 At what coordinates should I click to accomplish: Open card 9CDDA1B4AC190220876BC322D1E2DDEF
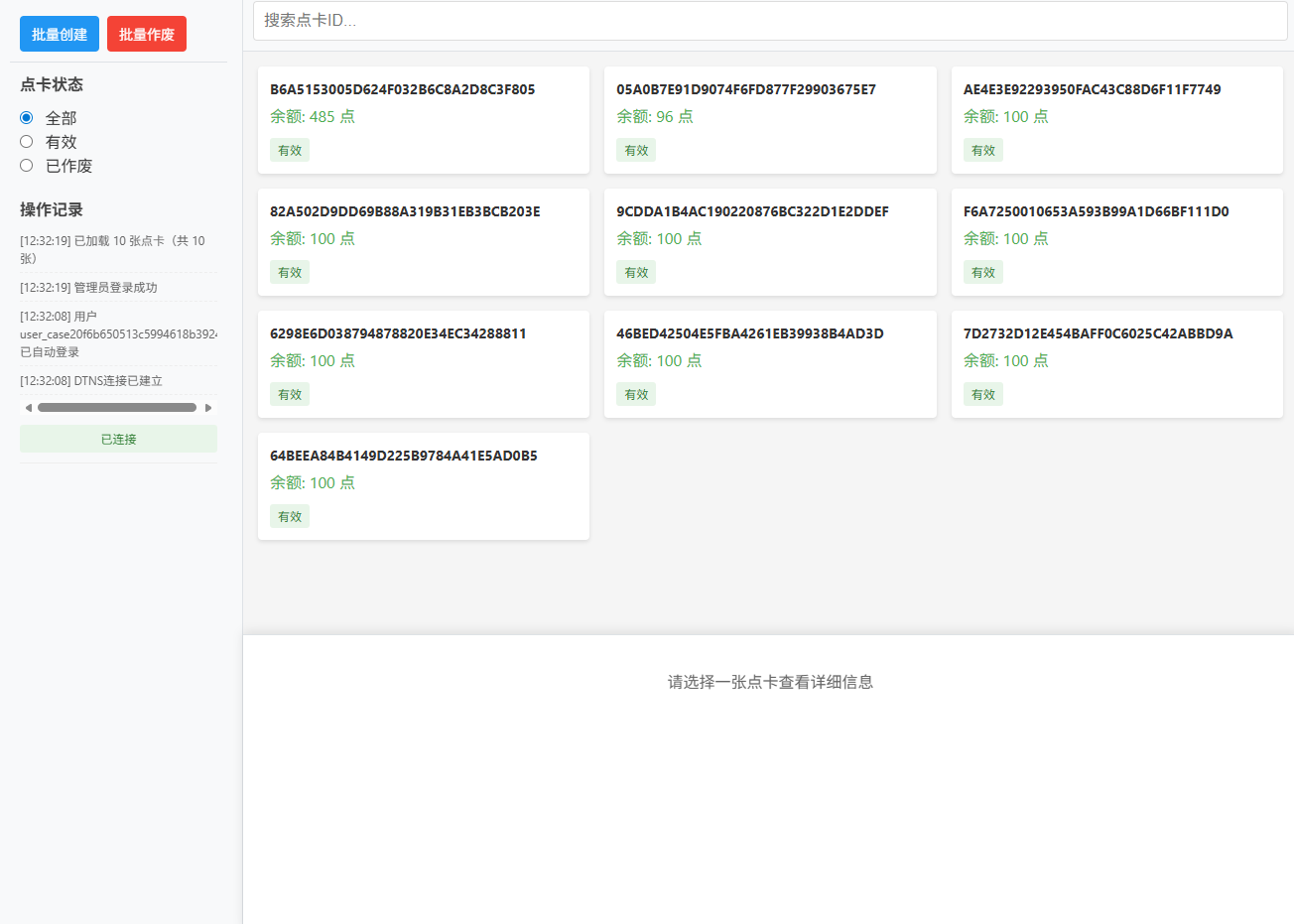pos(770,241)
